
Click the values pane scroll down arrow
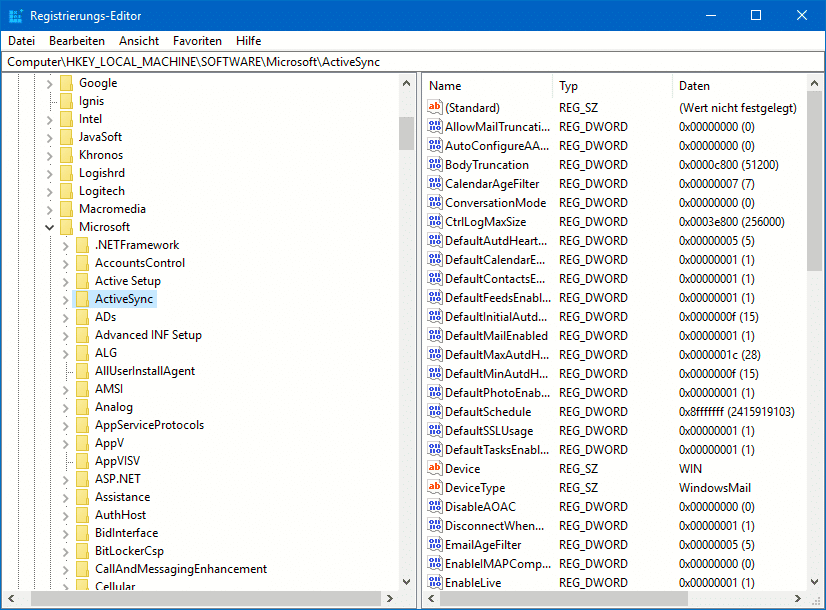tap(814, 582)
